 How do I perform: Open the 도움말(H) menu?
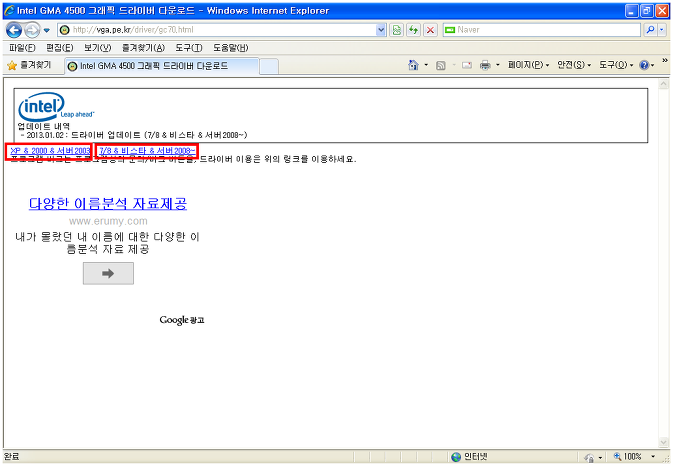pyautogui.click(x=230, y=48)
